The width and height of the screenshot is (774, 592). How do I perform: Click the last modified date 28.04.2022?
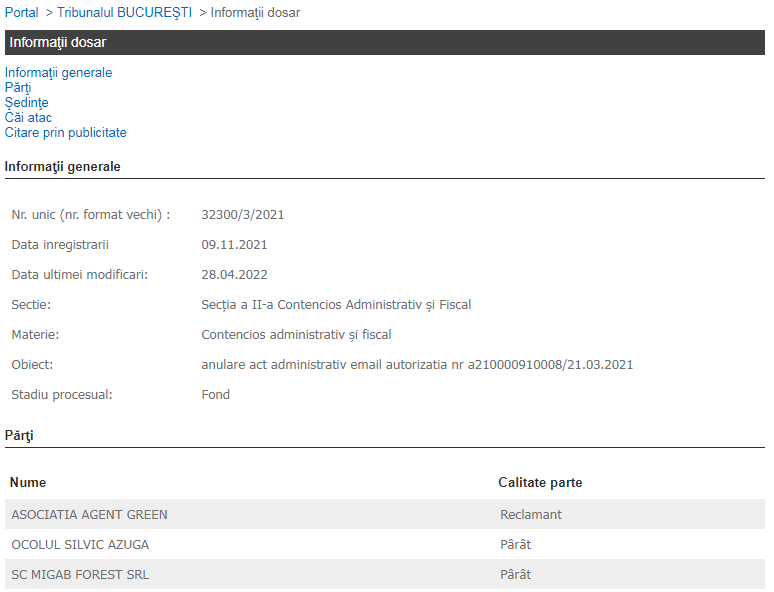pos(234,275)
